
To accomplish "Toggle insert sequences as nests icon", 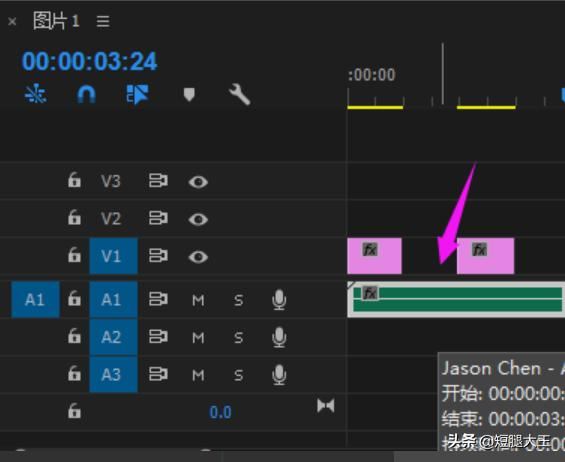I will point(35,94).
